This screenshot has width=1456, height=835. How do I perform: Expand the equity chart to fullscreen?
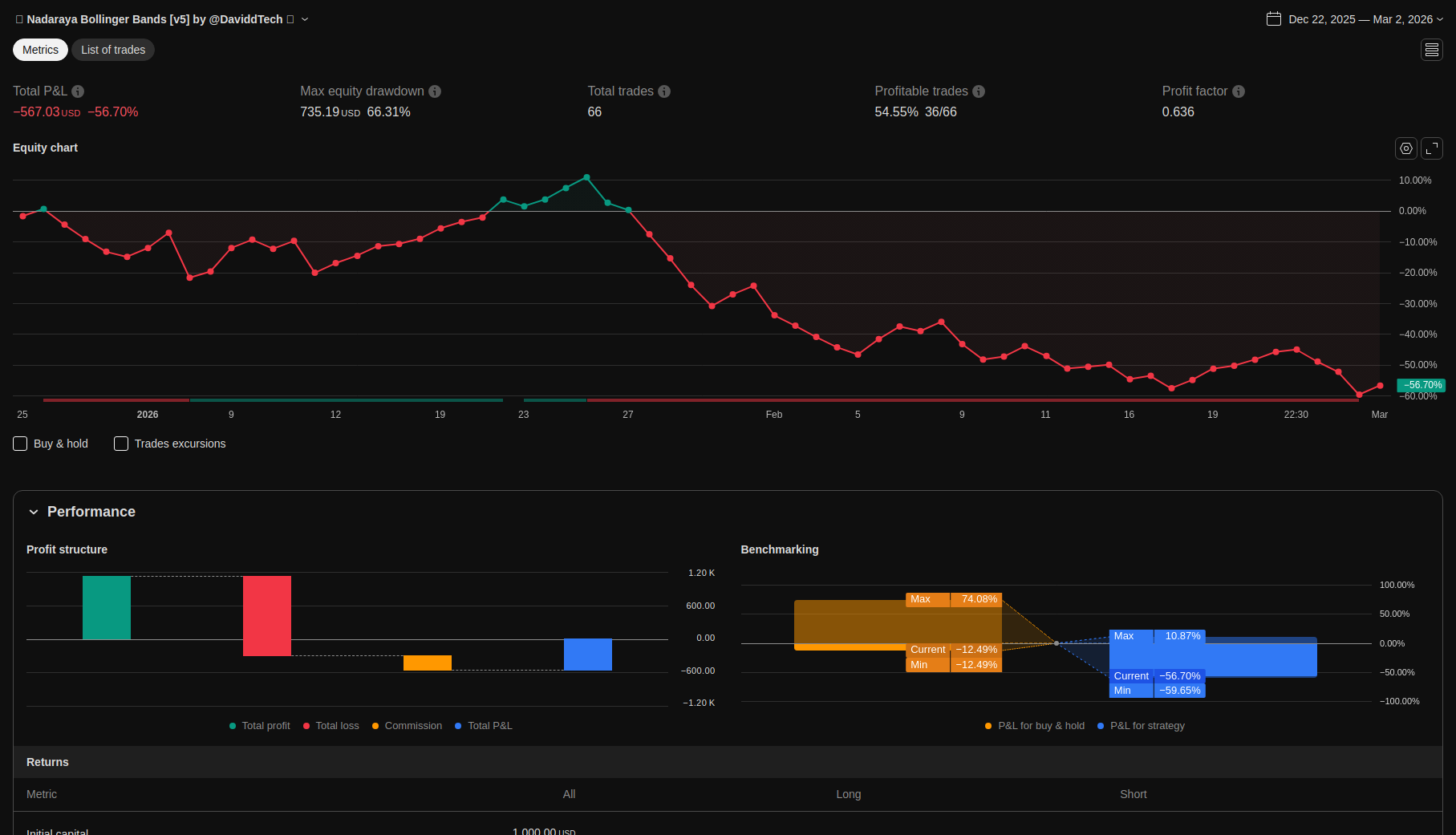[x=1432, y=148]
